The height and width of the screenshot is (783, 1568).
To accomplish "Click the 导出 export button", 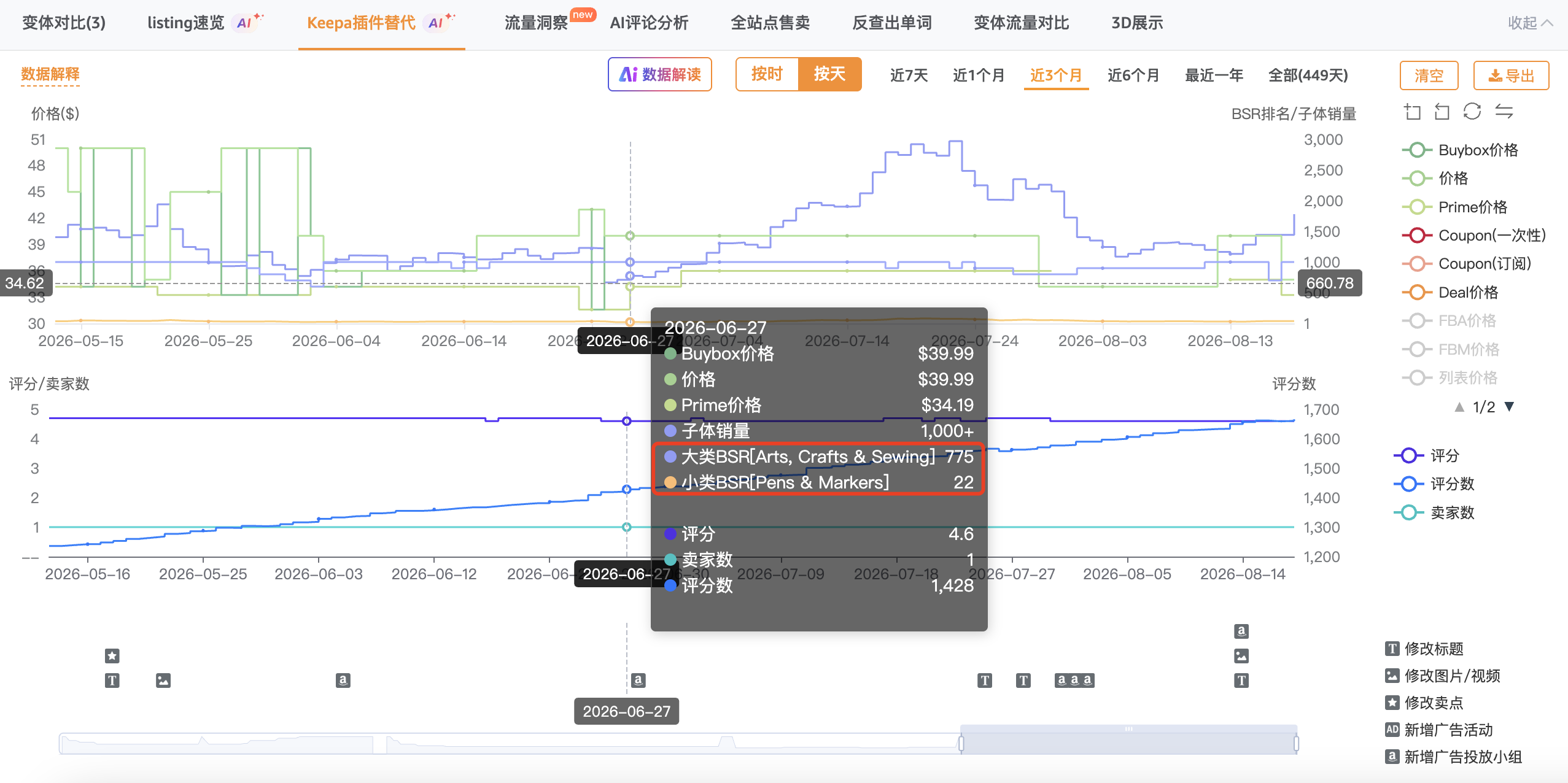I will (1512, 75).
